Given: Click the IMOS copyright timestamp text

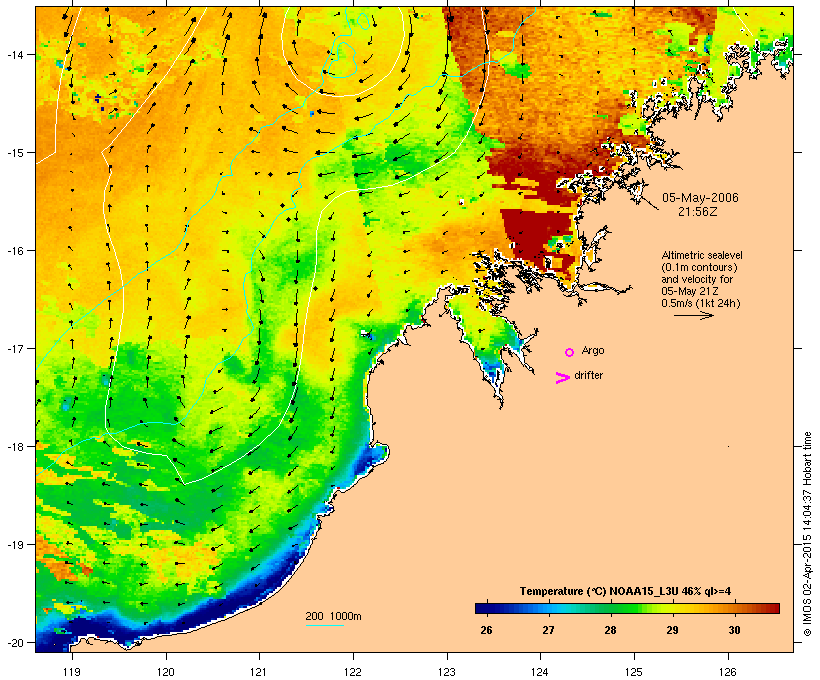Looking at the screenshot, I should click(807, 534).
